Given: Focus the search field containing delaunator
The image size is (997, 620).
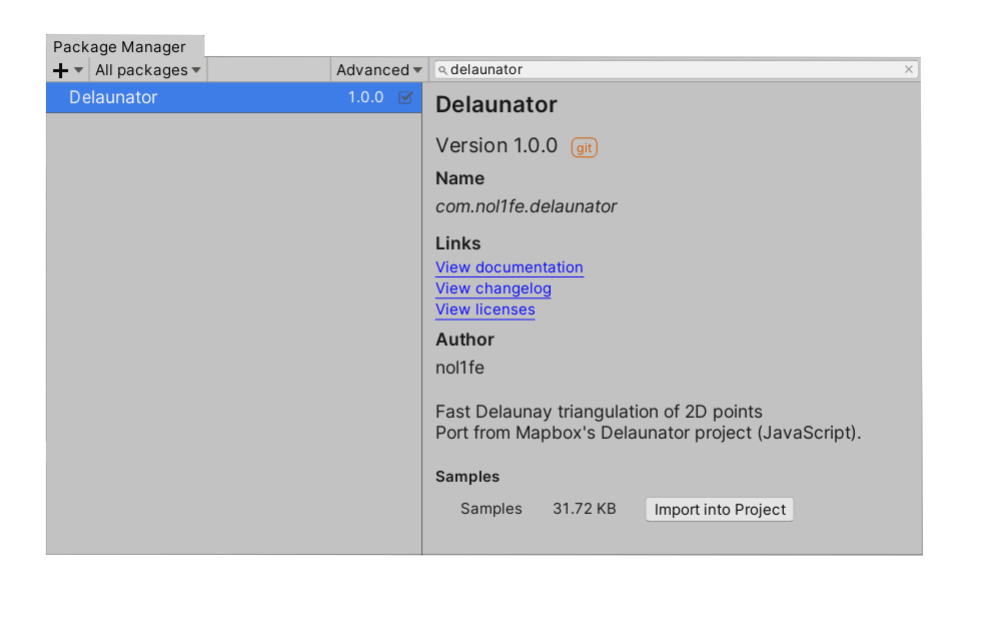Looking at the screenshot, I should tap(676, 69).
